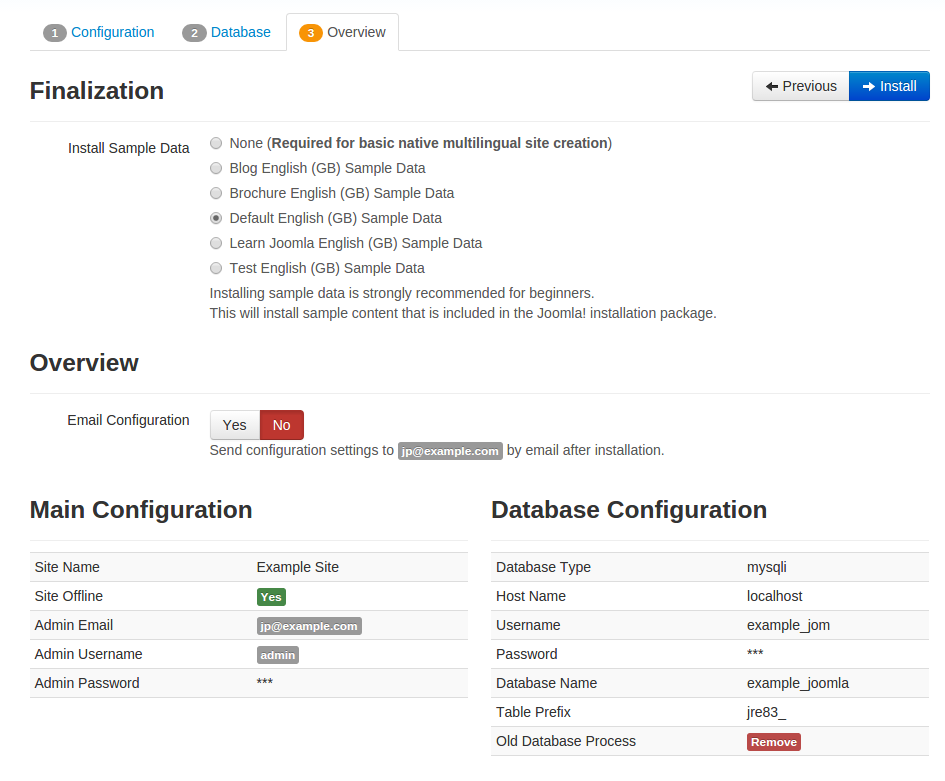Go back with the Previous button
This screenshot has width=945, height=781.
(800, 86)
